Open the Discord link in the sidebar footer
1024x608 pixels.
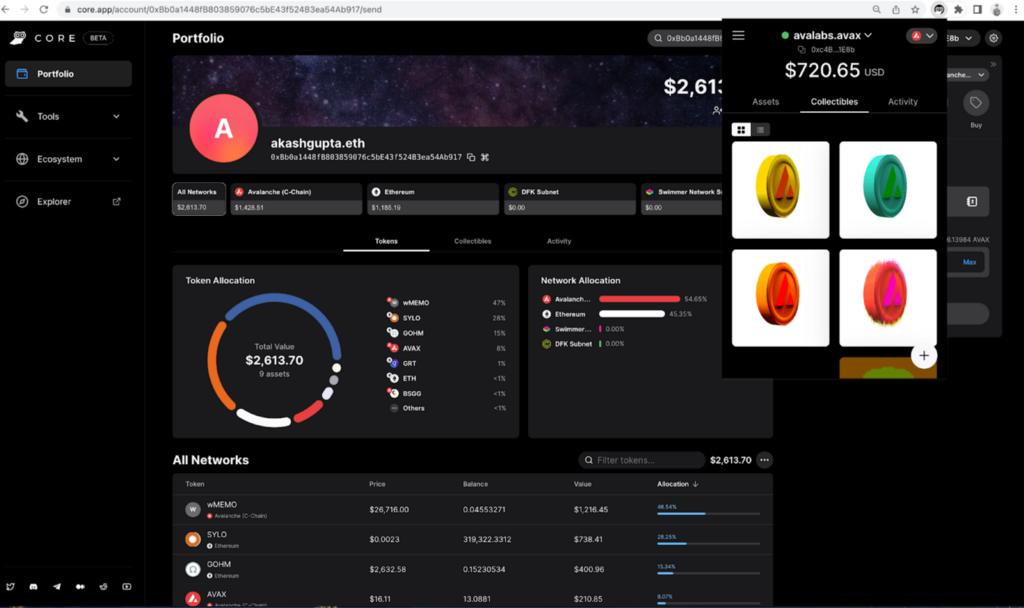(33, 586)
